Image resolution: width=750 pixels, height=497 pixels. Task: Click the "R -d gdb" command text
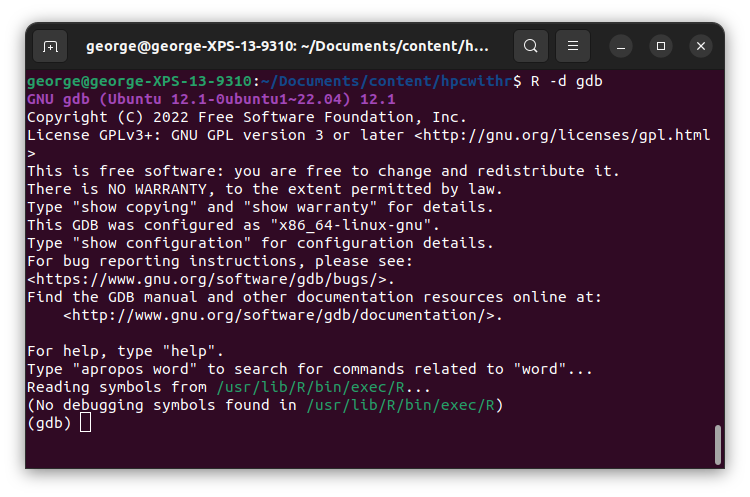[566, 81]
